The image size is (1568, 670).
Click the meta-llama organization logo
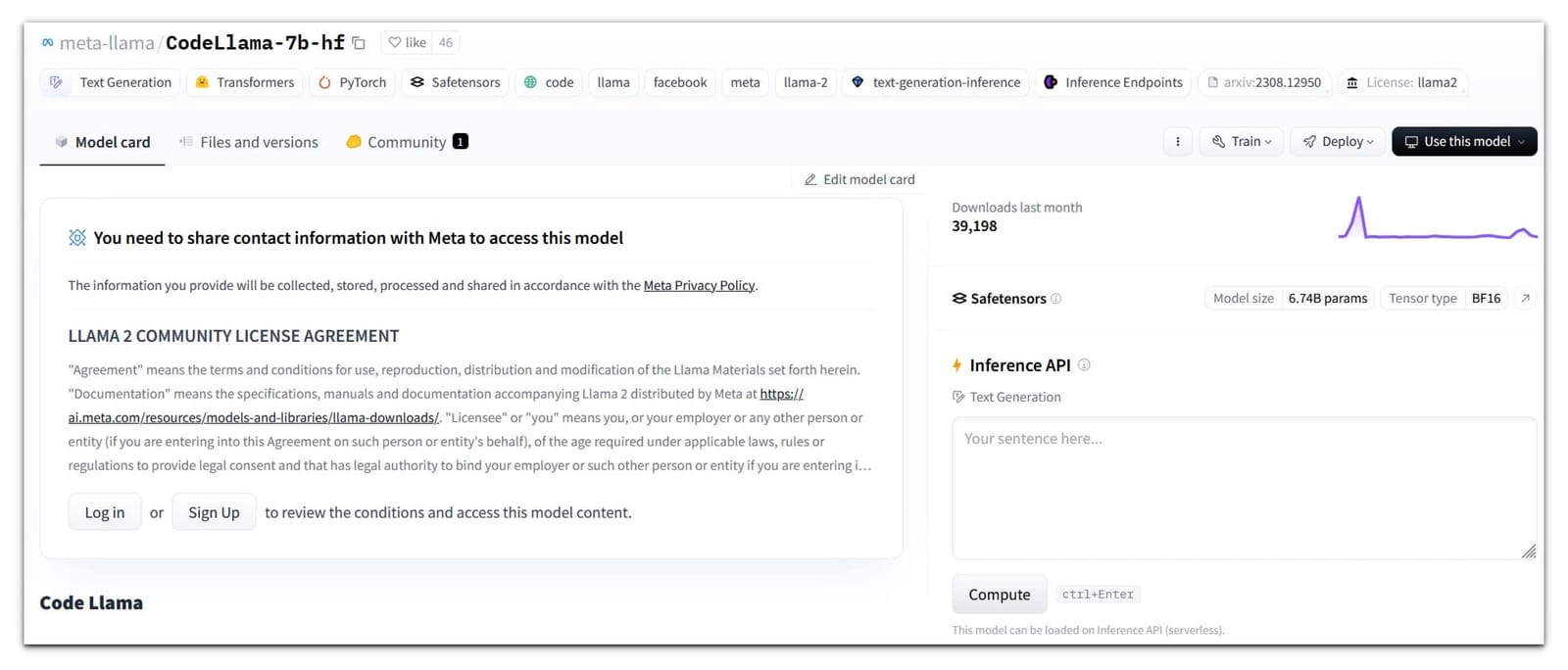[46, 42]
